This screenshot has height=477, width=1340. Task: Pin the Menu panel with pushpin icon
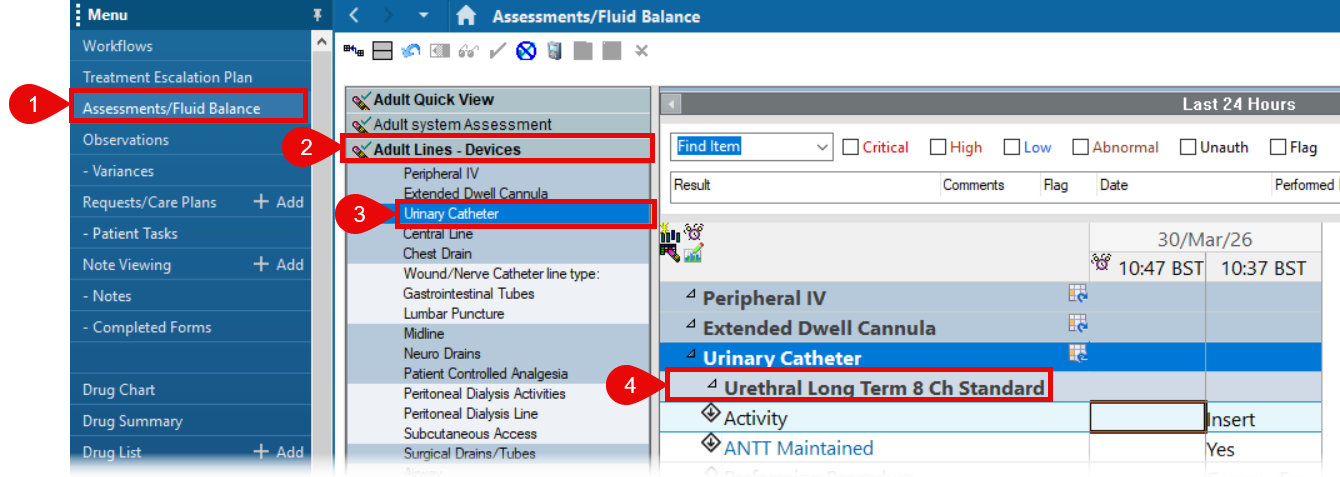point(318,15)
